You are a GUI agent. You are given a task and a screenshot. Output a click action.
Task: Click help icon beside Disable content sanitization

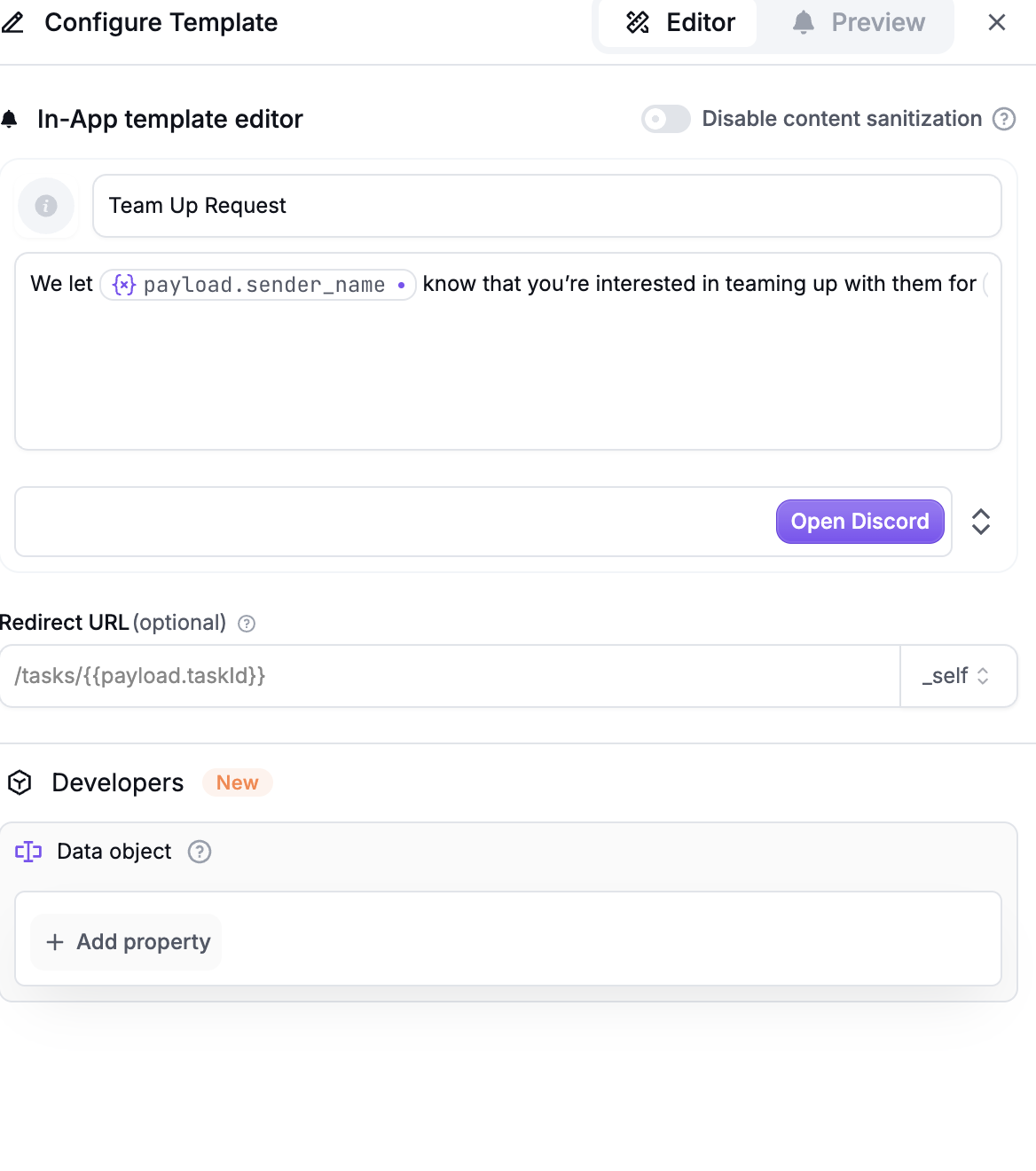(1003, 119)
